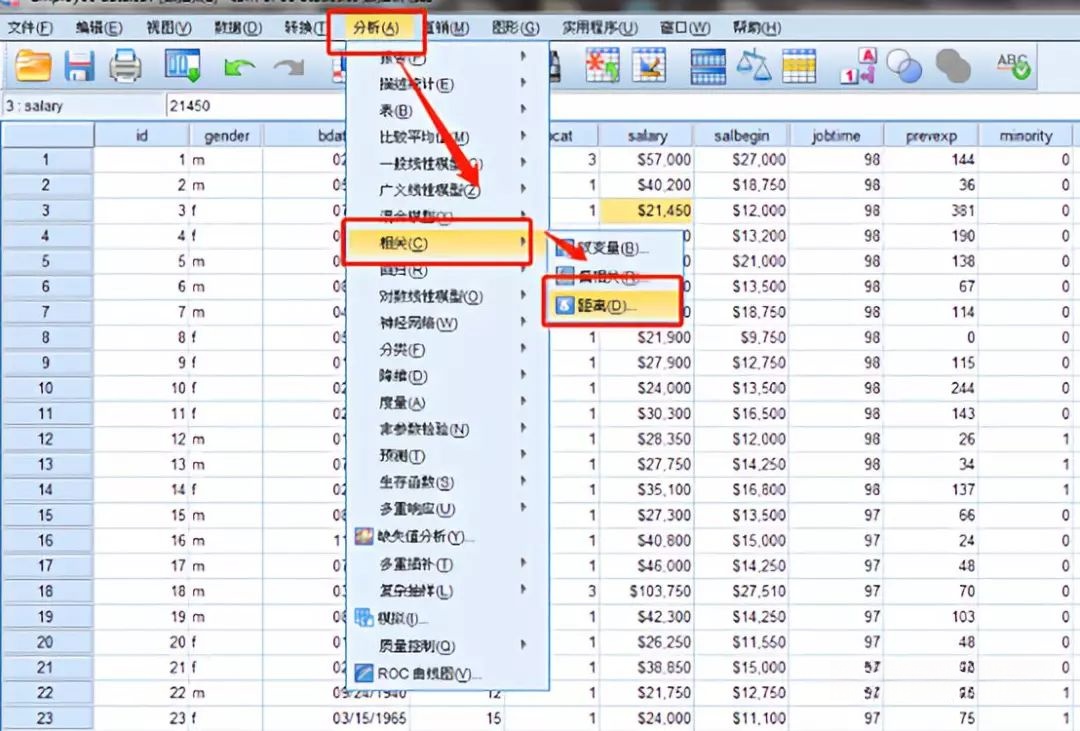1080x731 pixels.
Task: Expand the 复杂抽样(L) submenu
Action: 448,590
